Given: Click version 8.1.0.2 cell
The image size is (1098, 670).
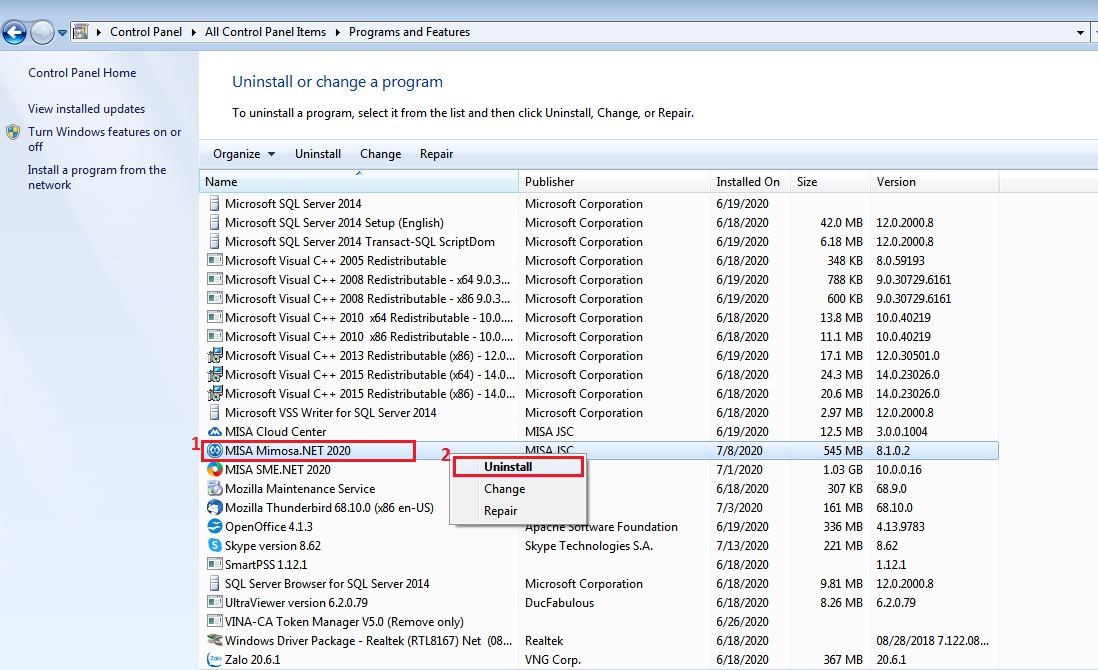Looking at the screenshot, I should click(x=893, y=451).
